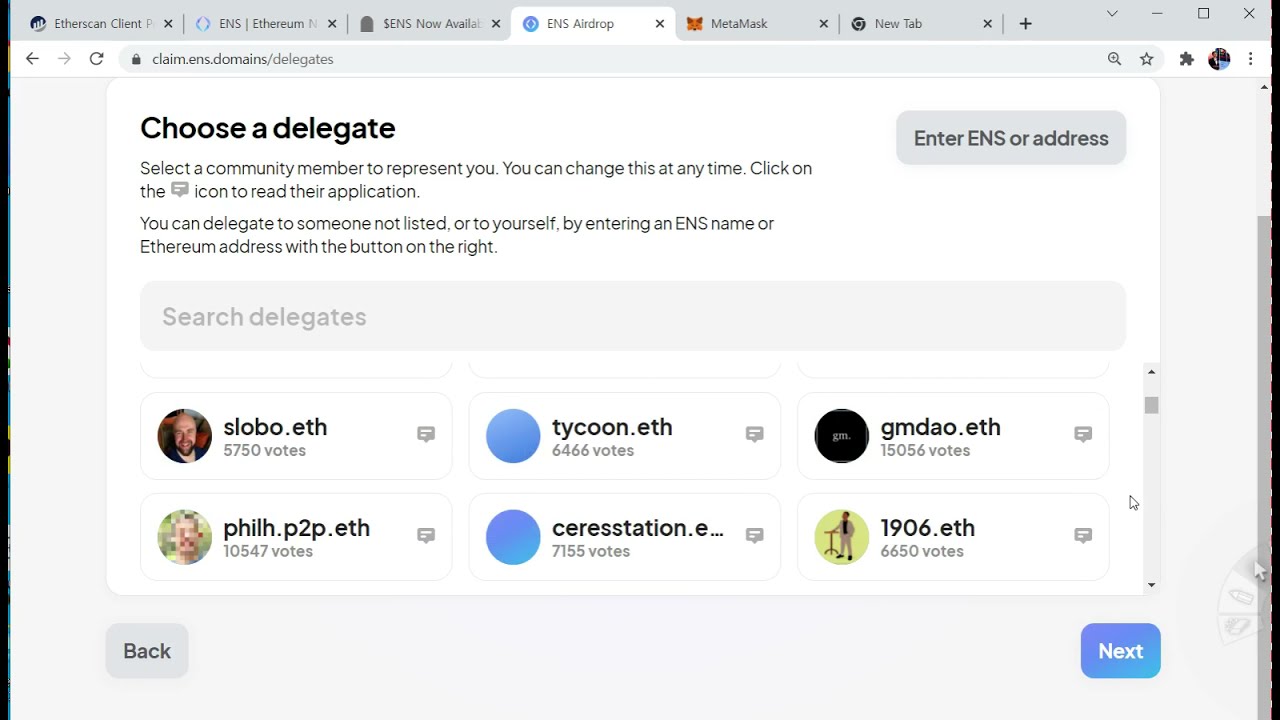Open 1906.eth's application message icon
Viewport: 1280px width, 720px height.
(1083, 535)
